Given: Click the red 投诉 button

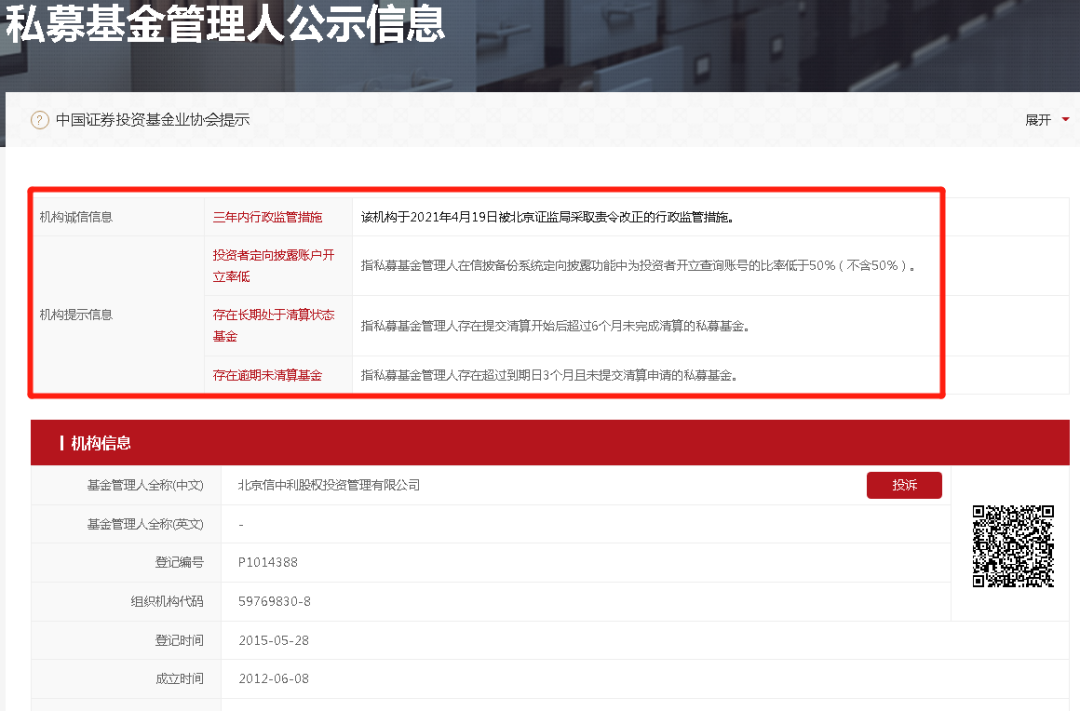Looking at the screenshot, I should (x=904, y=485).
